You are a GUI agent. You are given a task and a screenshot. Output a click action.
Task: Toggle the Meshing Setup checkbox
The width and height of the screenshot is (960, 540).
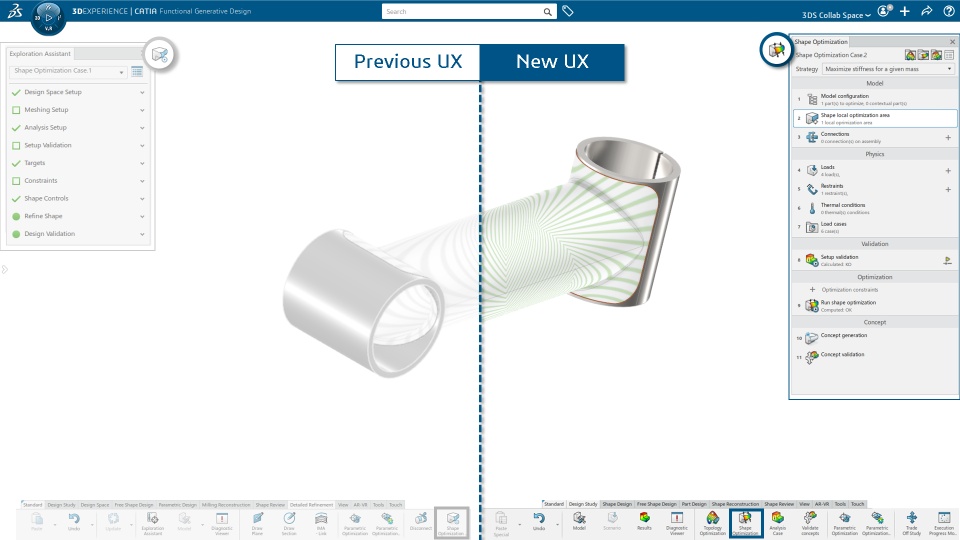tap(16, 110)
